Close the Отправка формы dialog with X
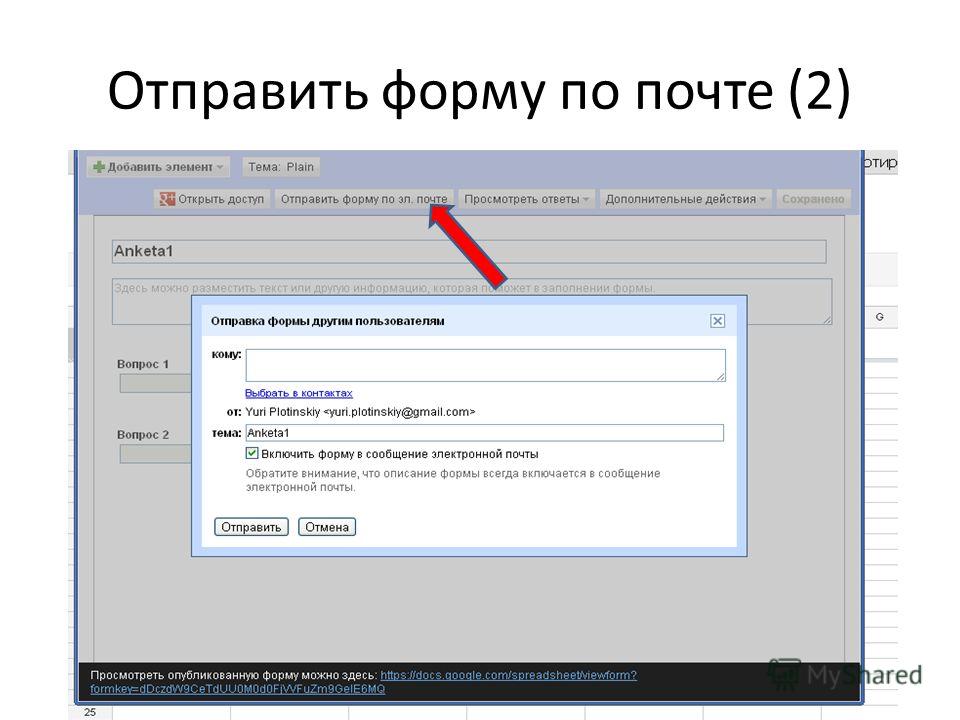 pos(717,321)
